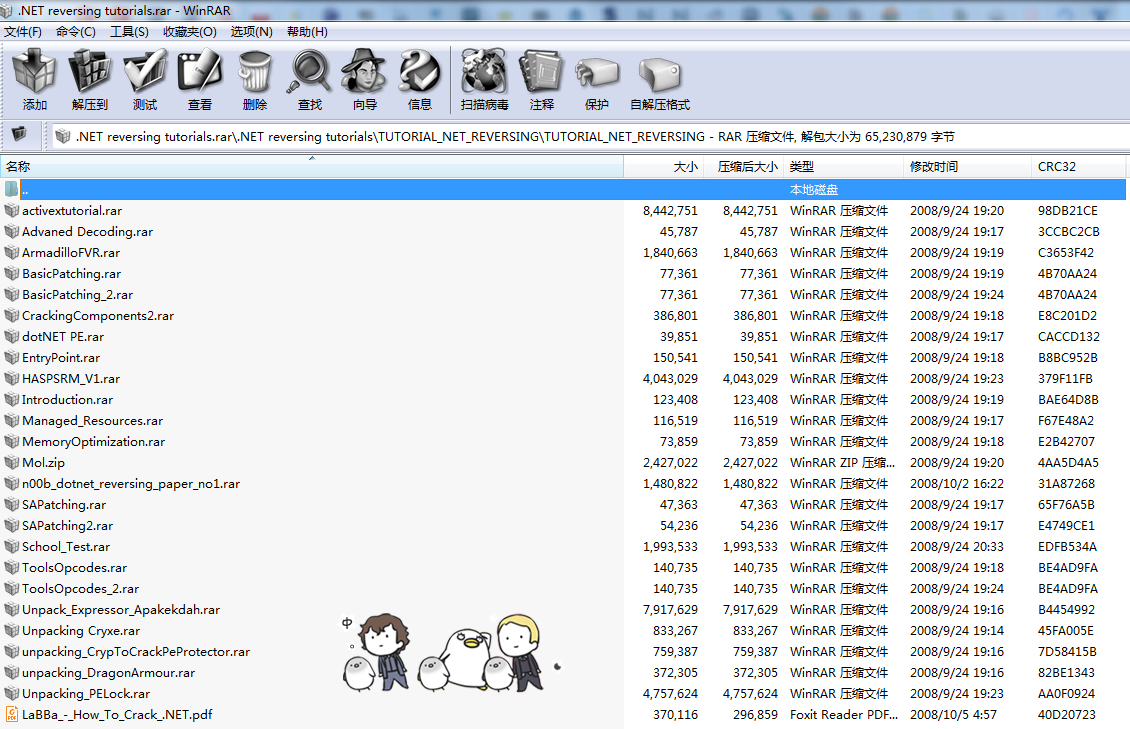This screenshot has width=1130, height=729.
Task: Select the SAPatching2.rar file name
Action: click(x=67, y=525)
